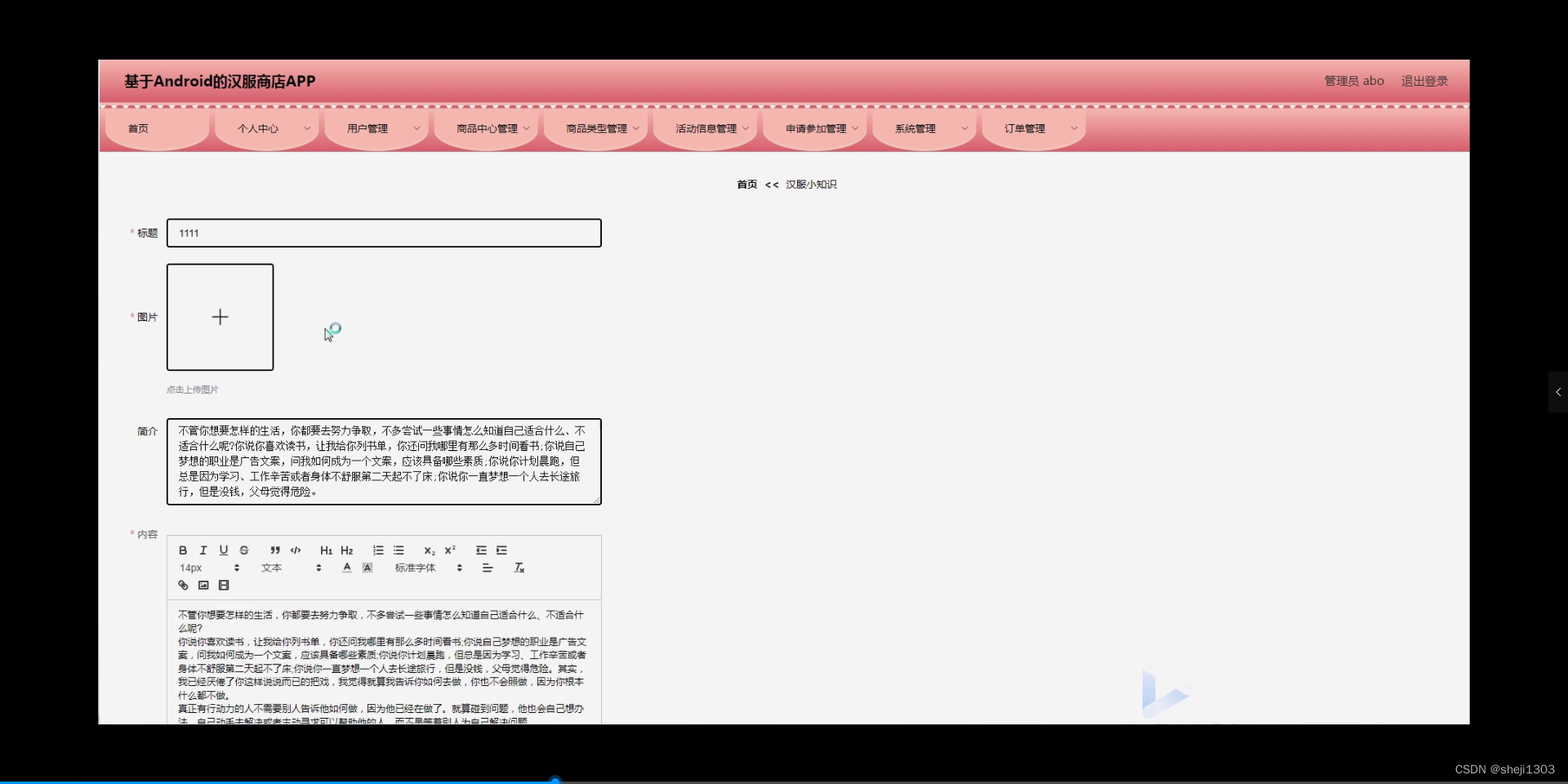Clear text formatting with the Tx icon
Screen dimensions: 1568x784
[x=519, y=568]
